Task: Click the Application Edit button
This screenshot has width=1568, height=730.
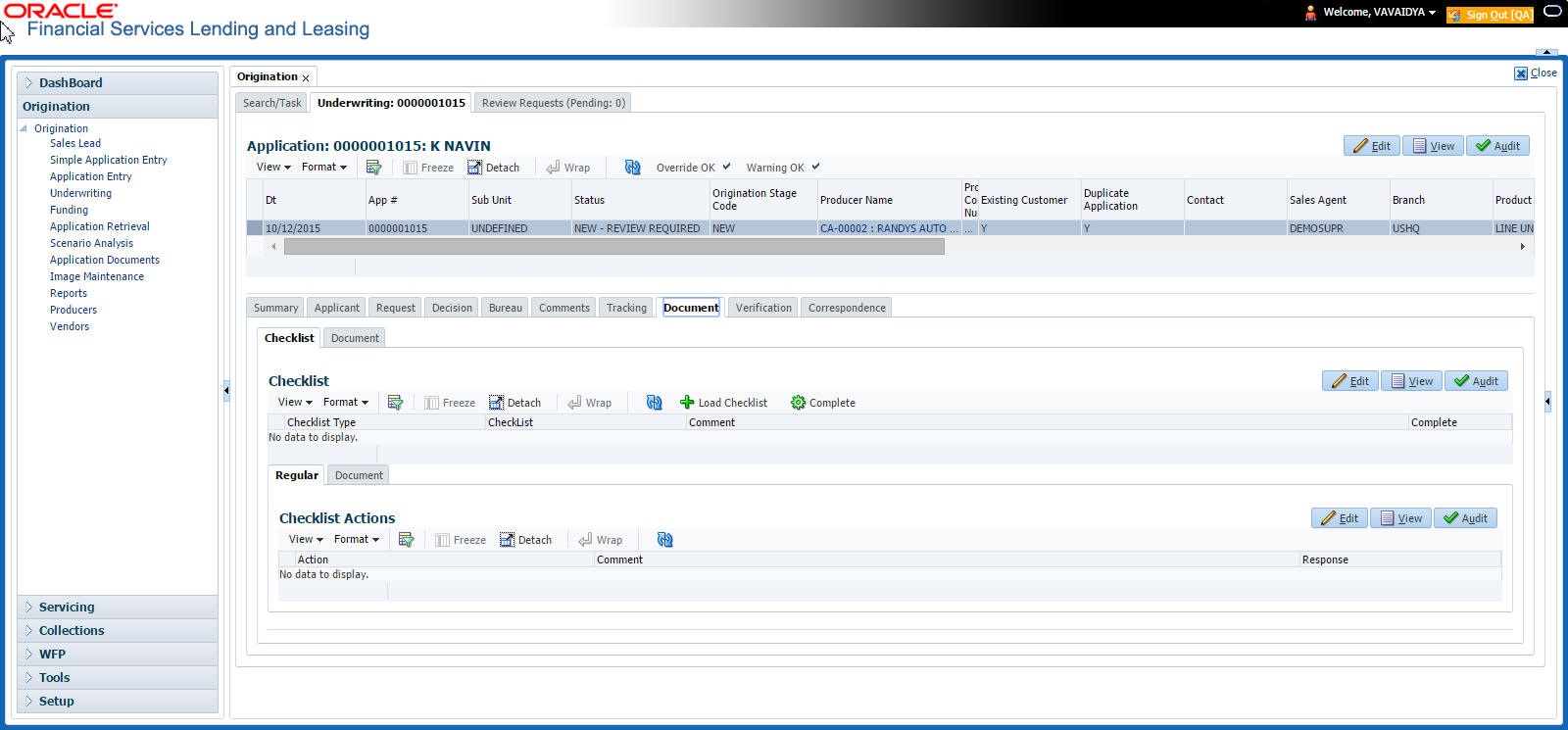Action: tap(1372, 146)
